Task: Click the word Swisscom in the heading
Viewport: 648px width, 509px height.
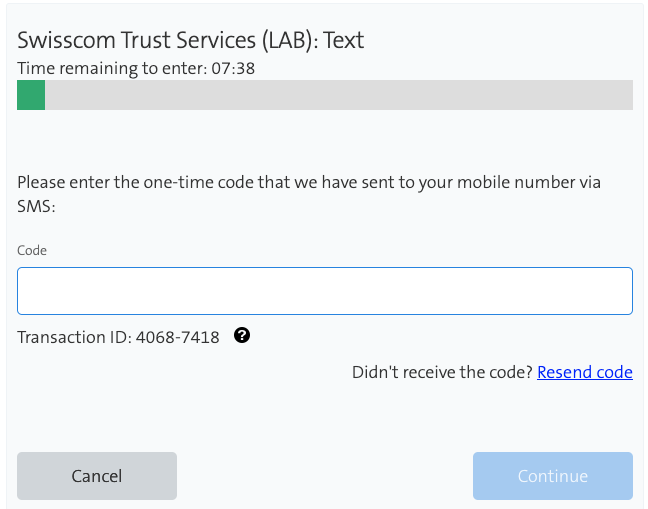Action: pos(65,40)
